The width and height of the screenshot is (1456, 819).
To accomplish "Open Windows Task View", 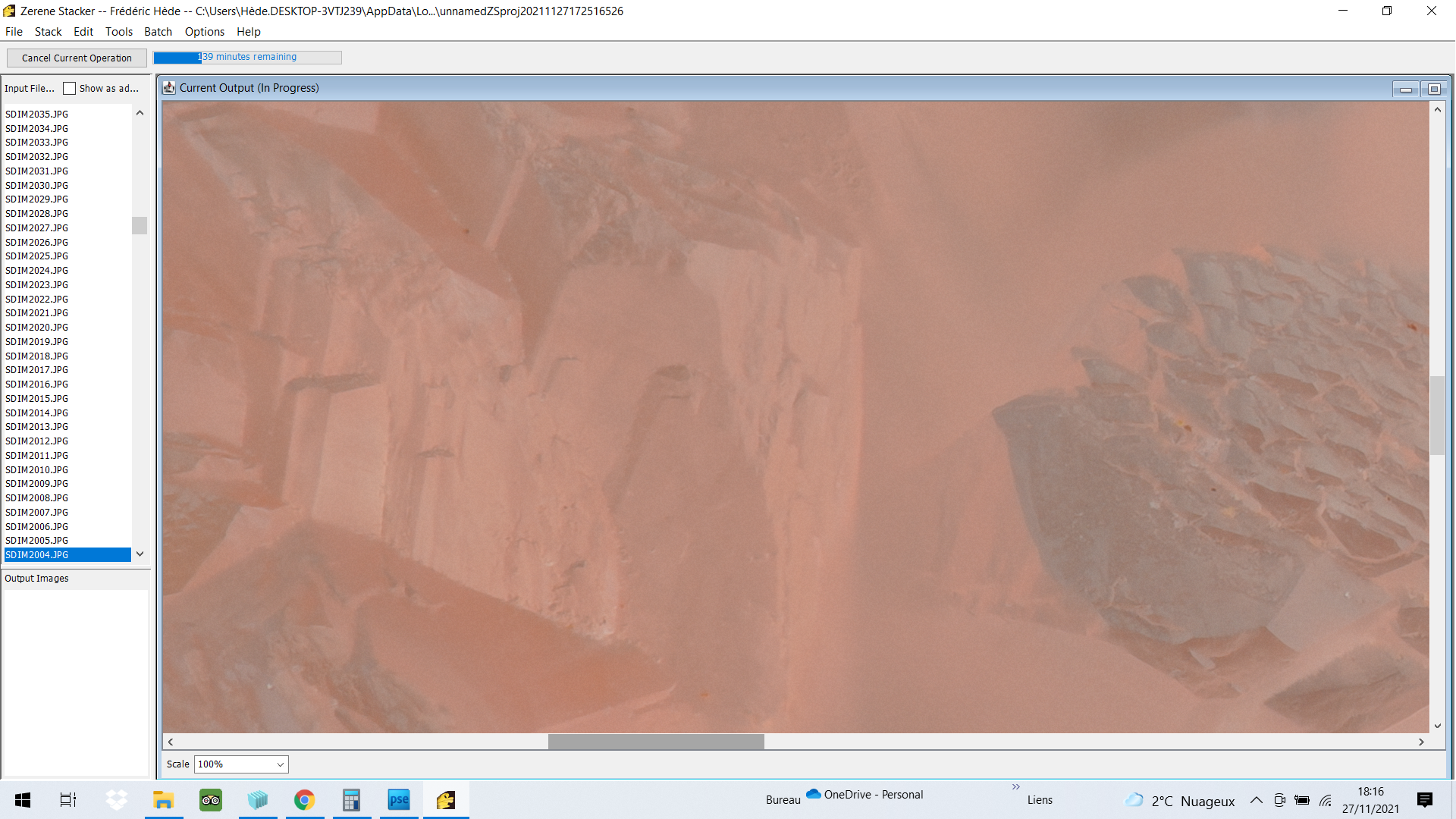I will (x=68, y=800).
